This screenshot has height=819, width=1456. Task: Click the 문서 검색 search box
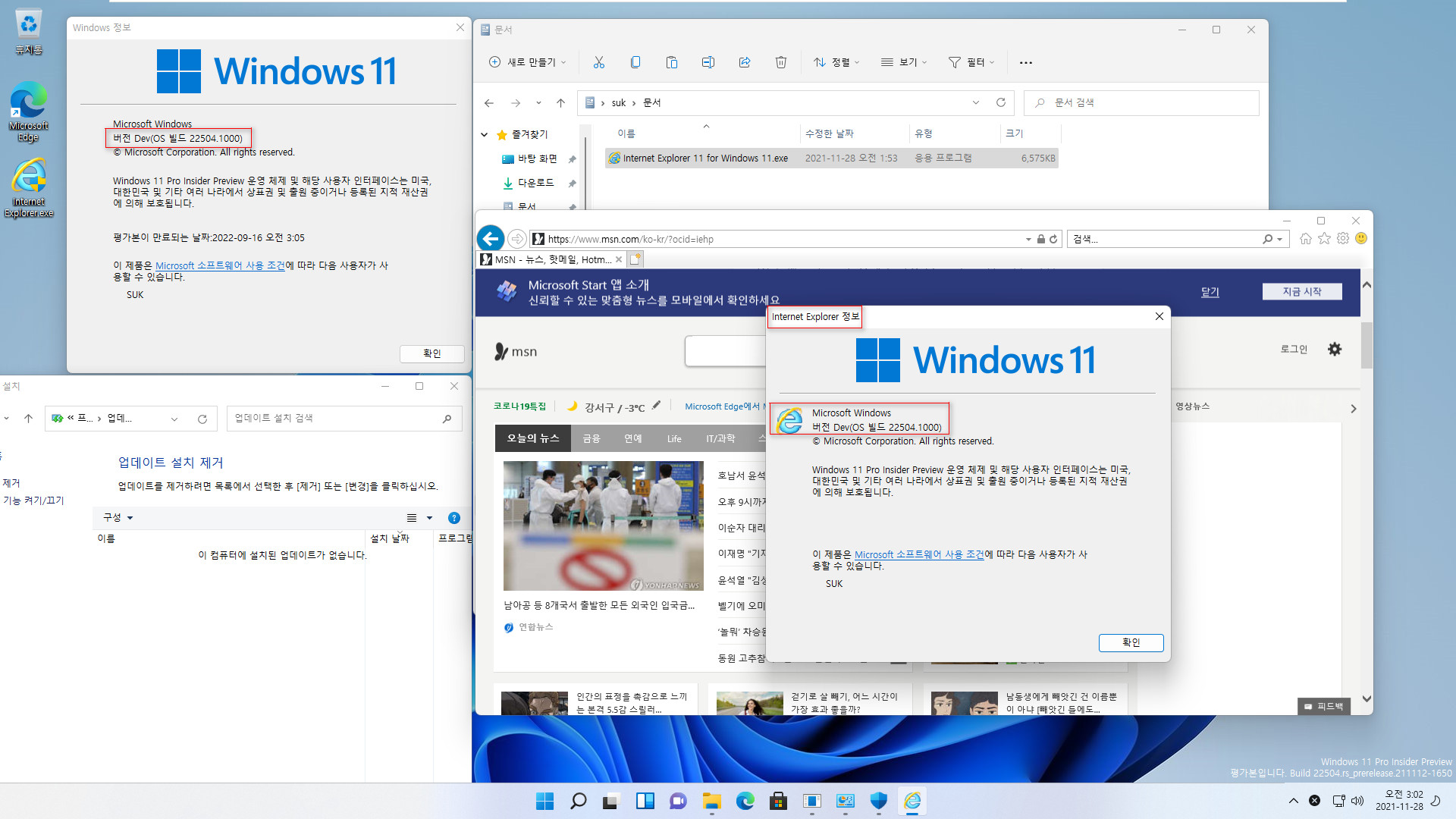1141,102
